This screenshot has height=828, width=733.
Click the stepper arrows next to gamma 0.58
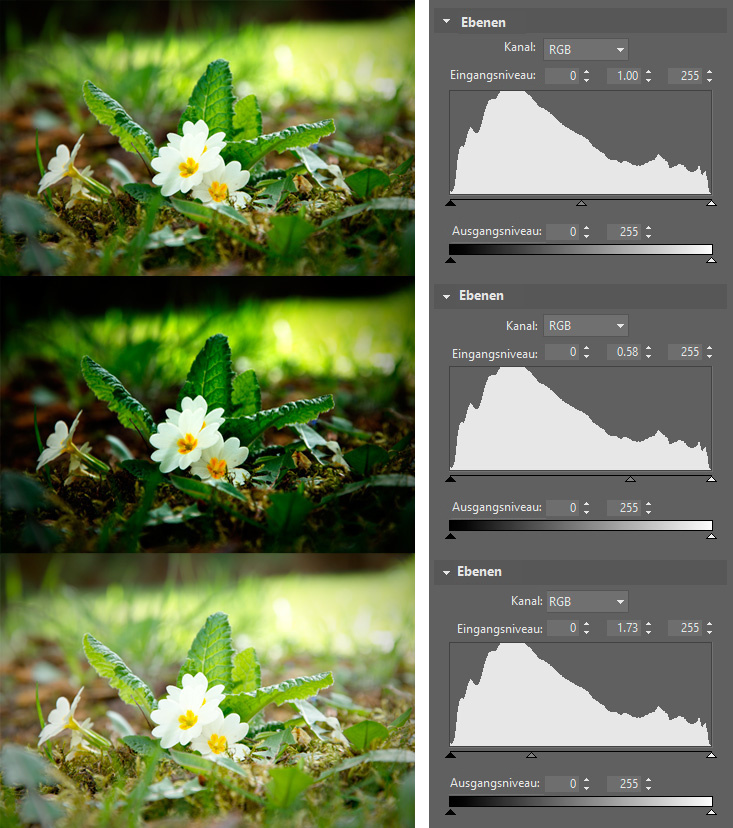pyautogui.click(x=649, y=352)
